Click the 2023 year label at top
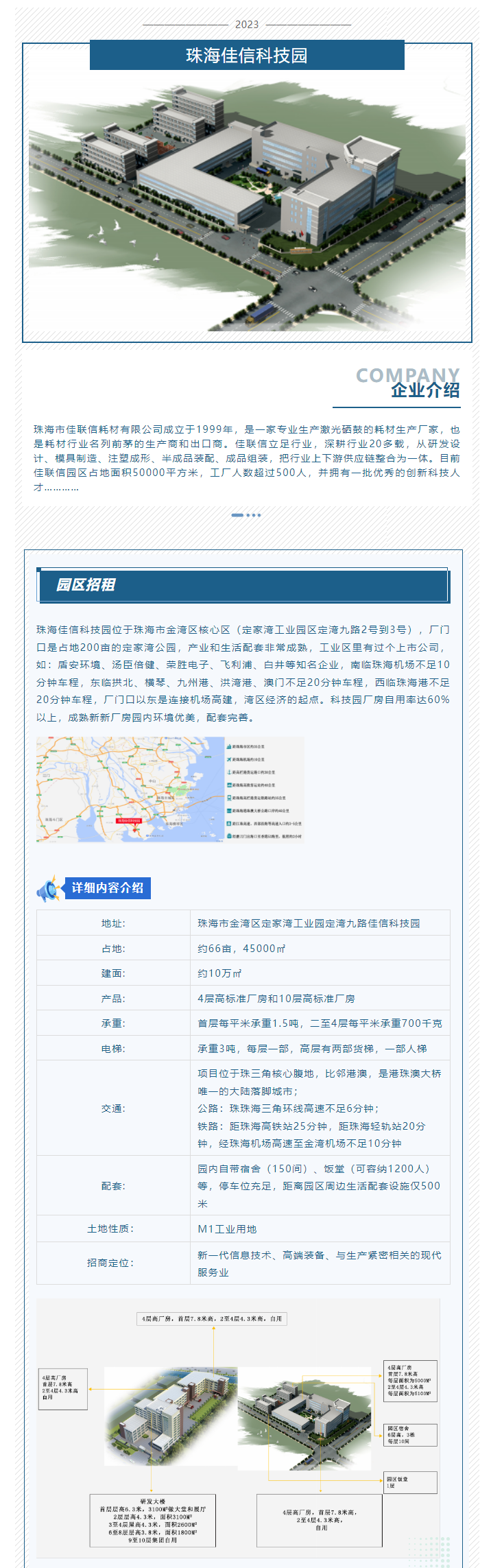Image resolution: width=491 pixels, height=1568 pixels. (x=247, y=25)
